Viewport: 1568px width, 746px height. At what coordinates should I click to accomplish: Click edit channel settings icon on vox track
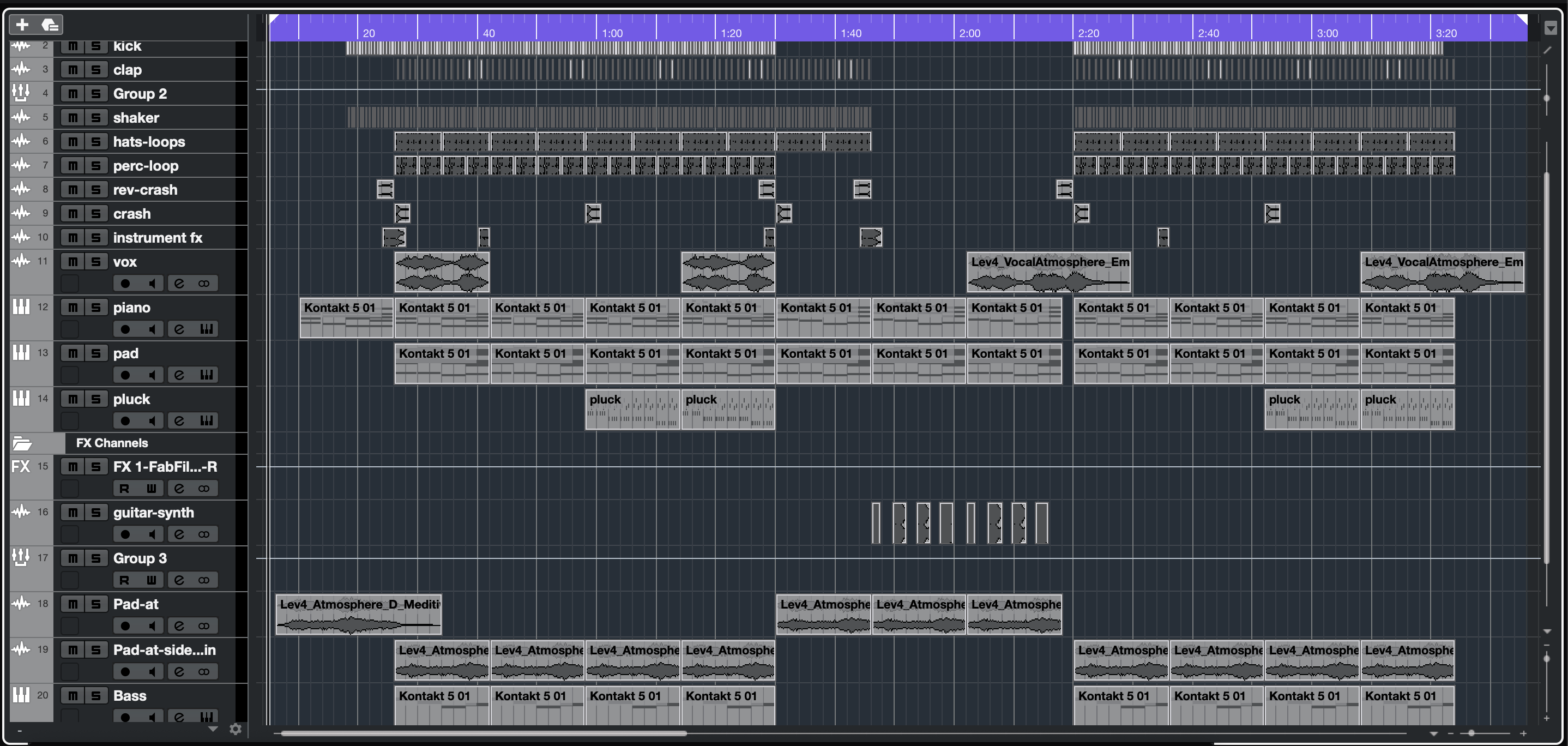(x=179, y=283)
